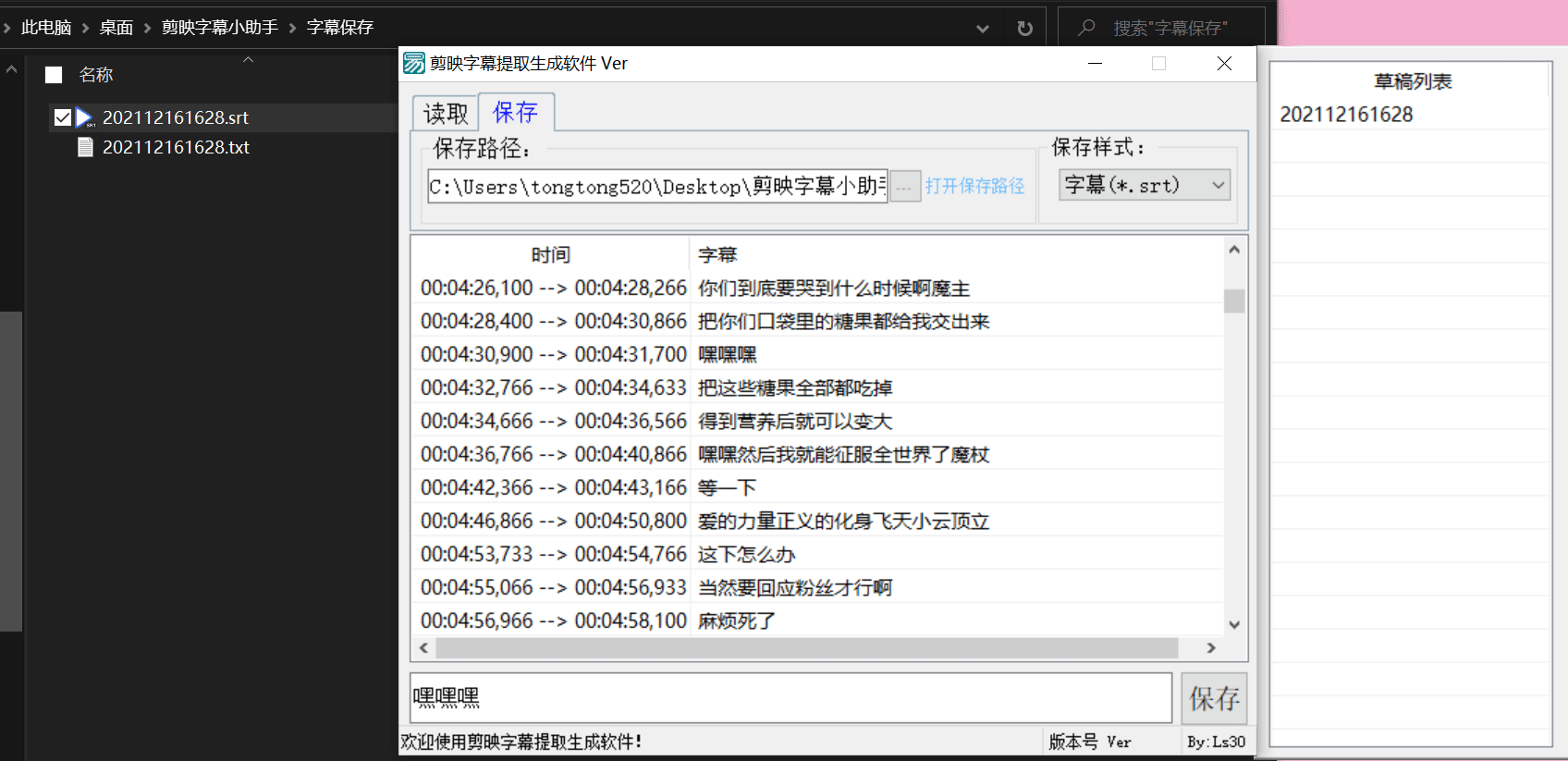Open 桌面 in the breadcrumb
The height and width of the screenshot is (761, 1568).
(x=116, y=28)
